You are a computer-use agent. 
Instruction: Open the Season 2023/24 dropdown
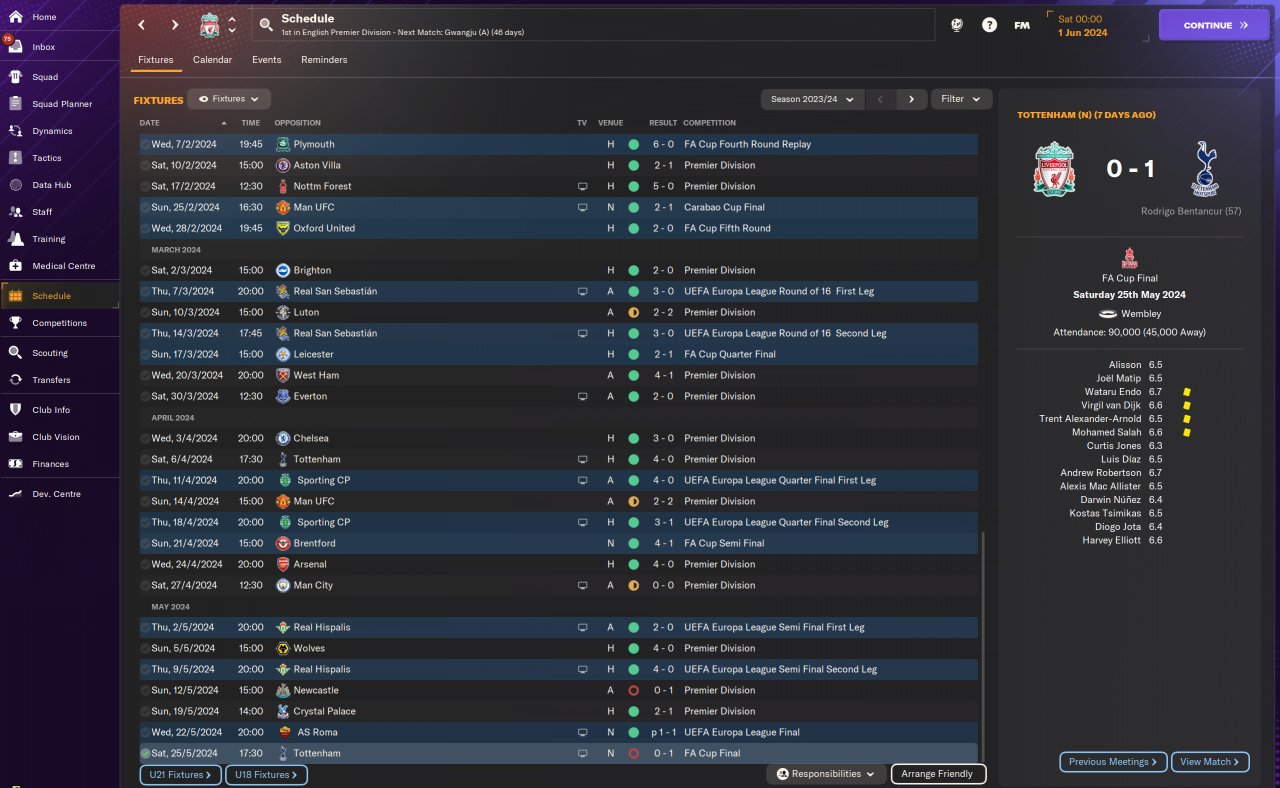[813, 99]
